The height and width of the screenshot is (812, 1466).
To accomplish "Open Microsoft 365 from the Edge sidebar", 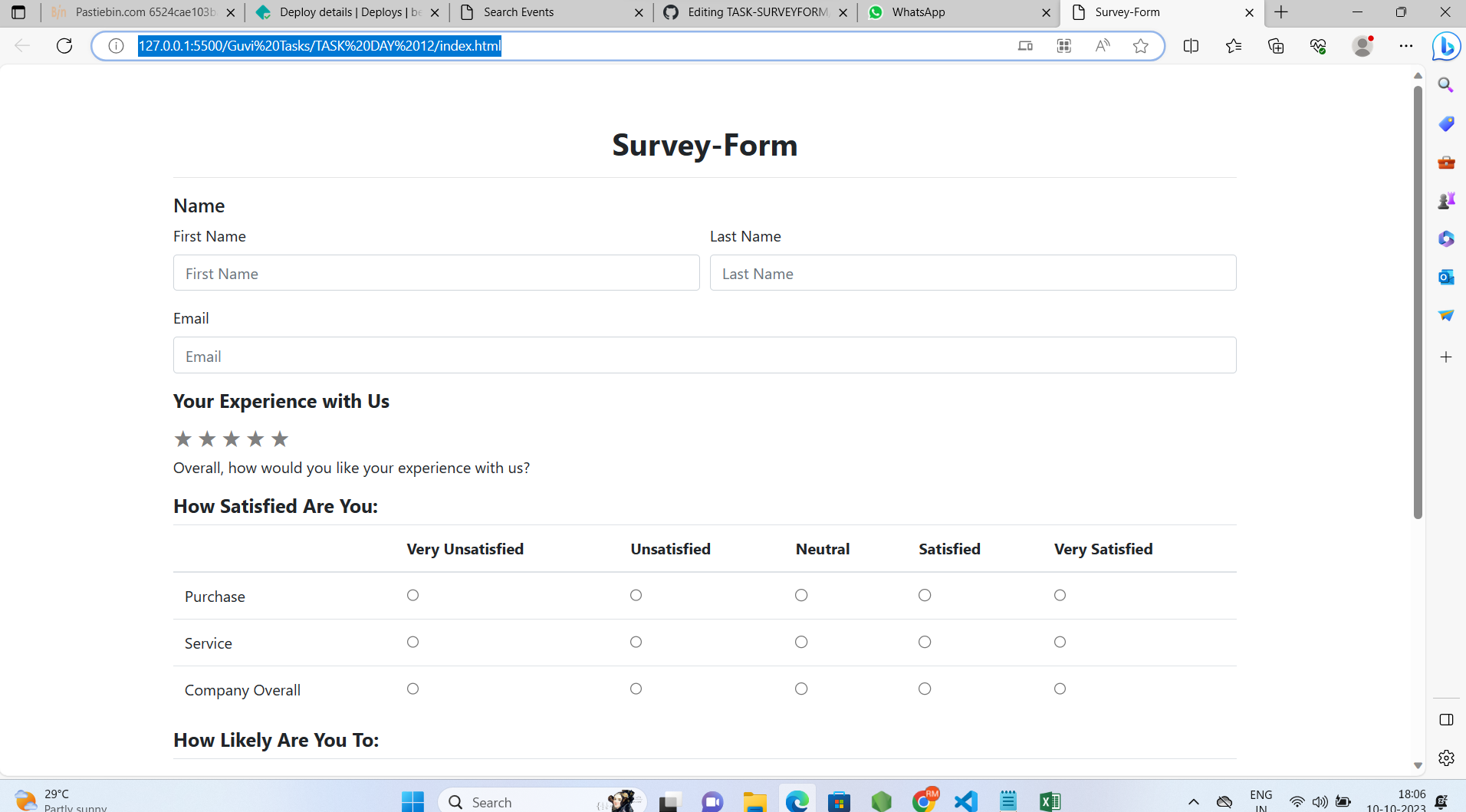I will [x=1446, y=238].
